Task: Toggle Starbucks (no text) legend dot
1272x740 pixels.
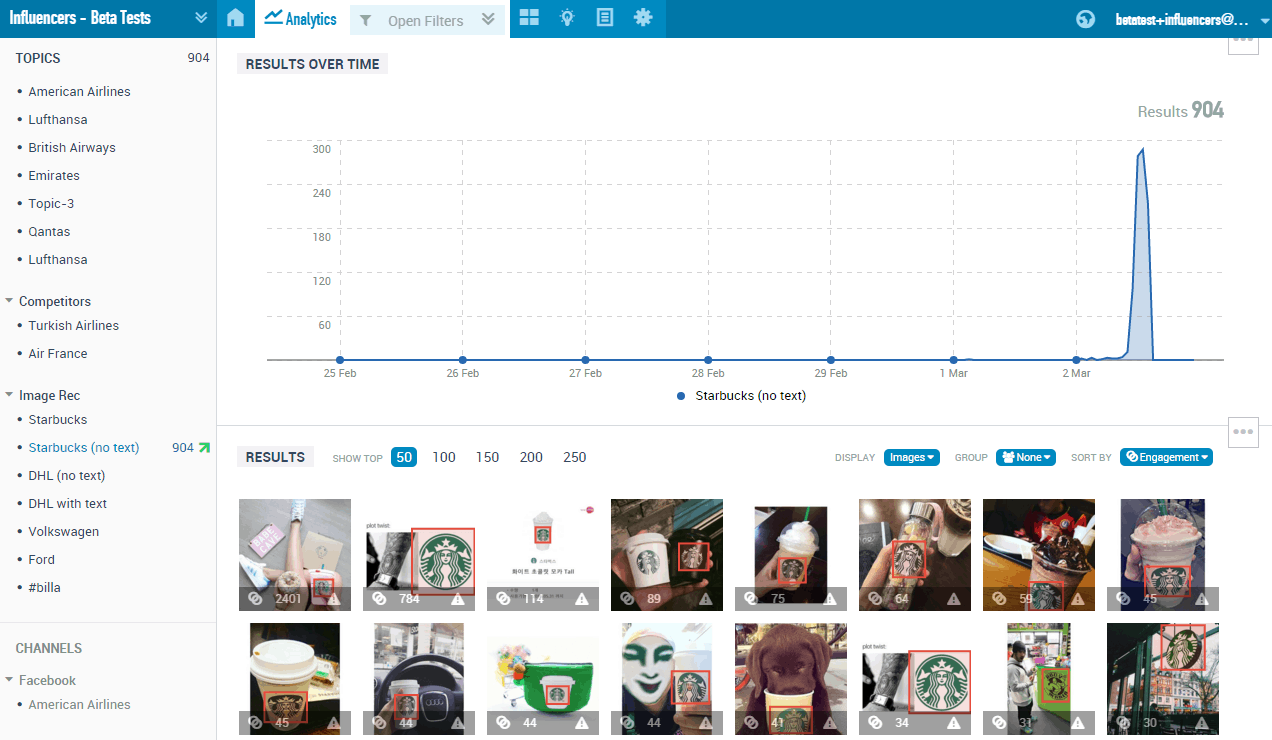Action: [x=681, y=396]
